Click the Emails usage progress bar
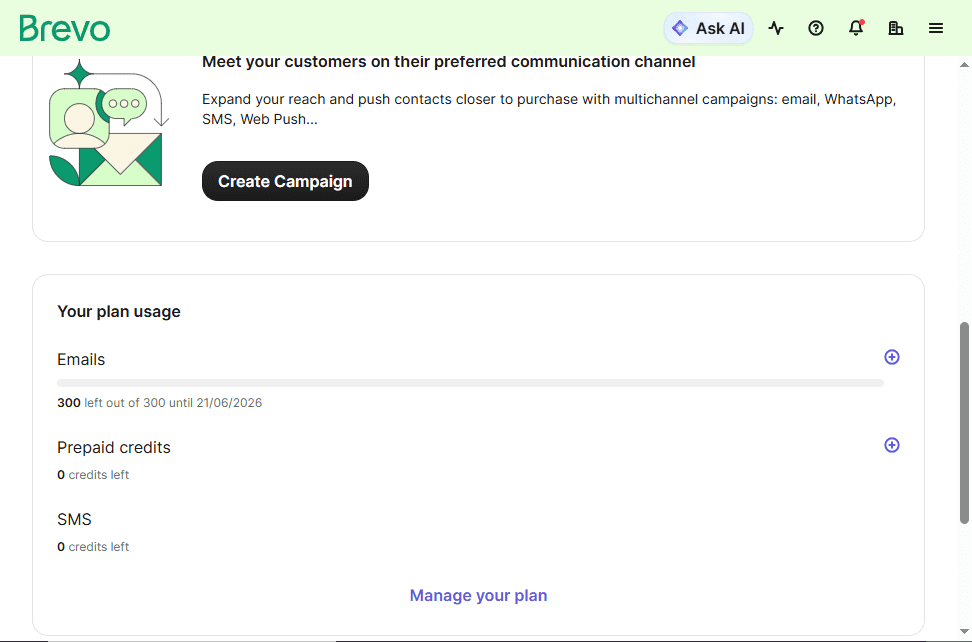This screenshot has width=972, height=642. [471, 383]
